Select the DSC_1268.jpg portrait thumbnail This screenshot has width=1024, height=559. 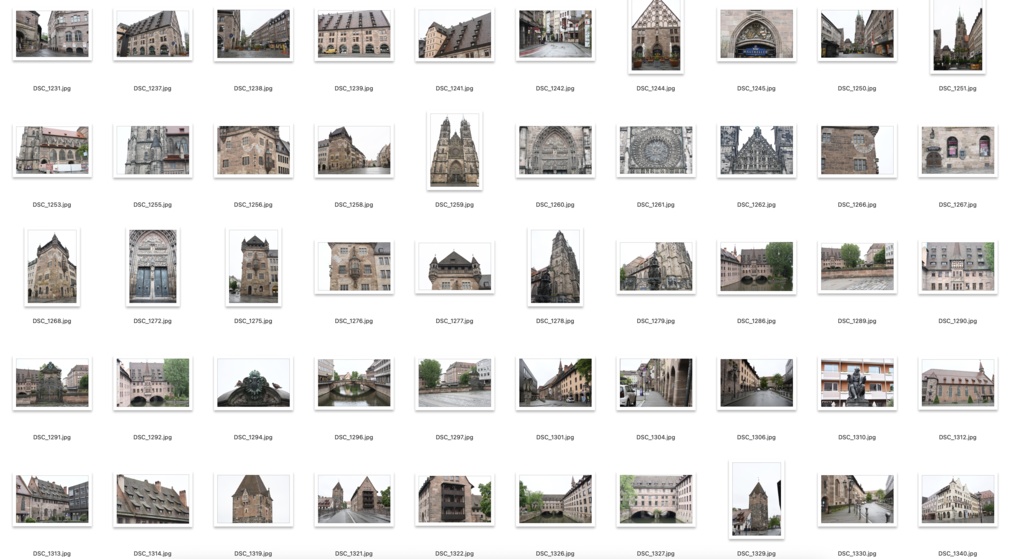(x=52, y=267)
